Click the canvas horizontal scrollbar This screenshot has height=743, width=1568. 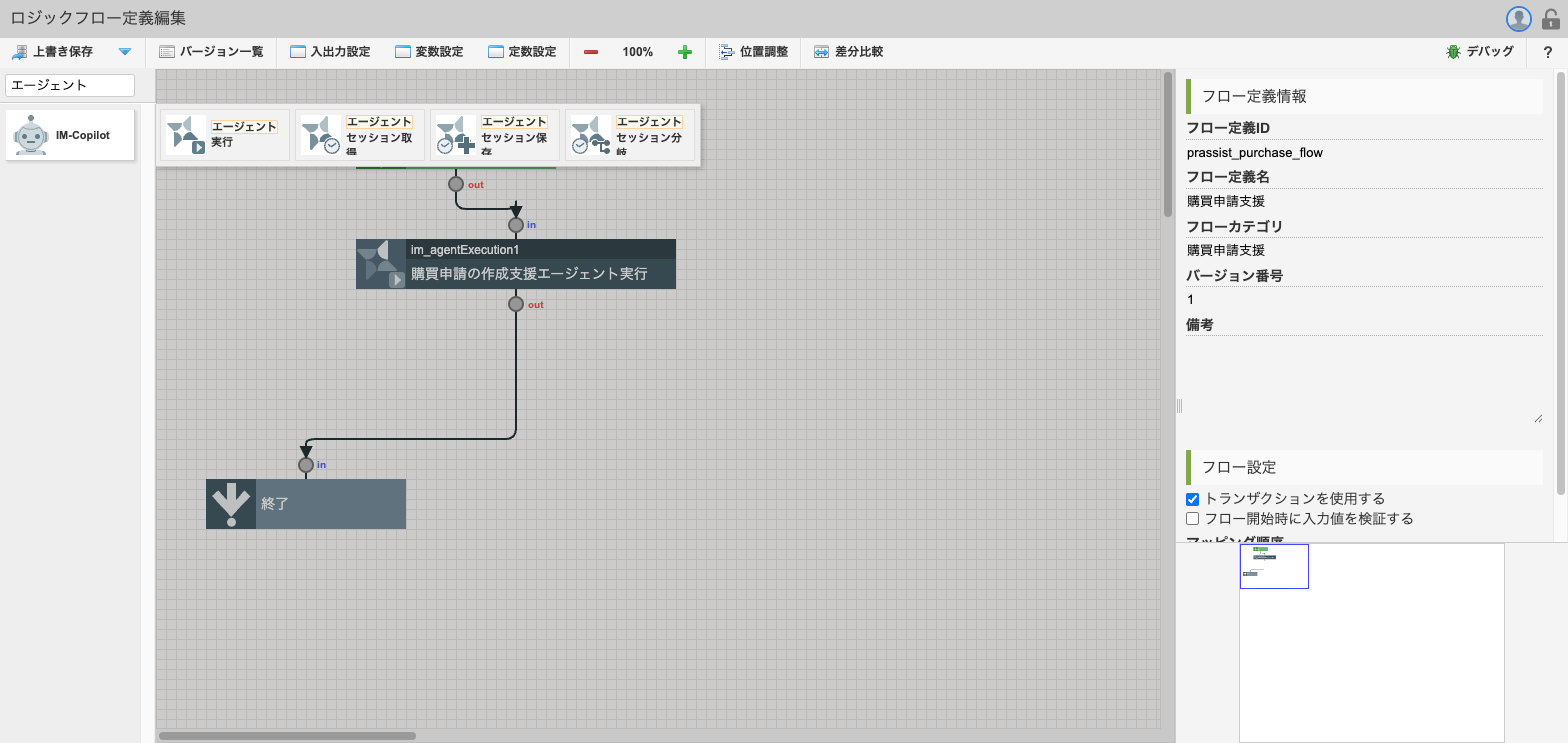click(287, 736)
